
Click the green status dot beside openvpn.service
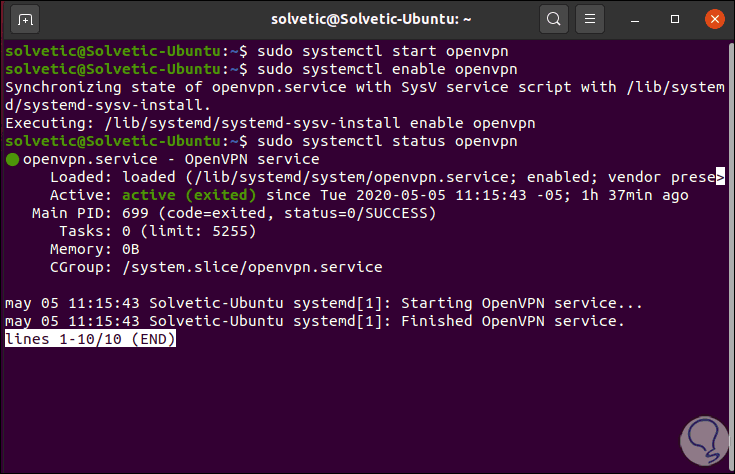tap(11, 159)
